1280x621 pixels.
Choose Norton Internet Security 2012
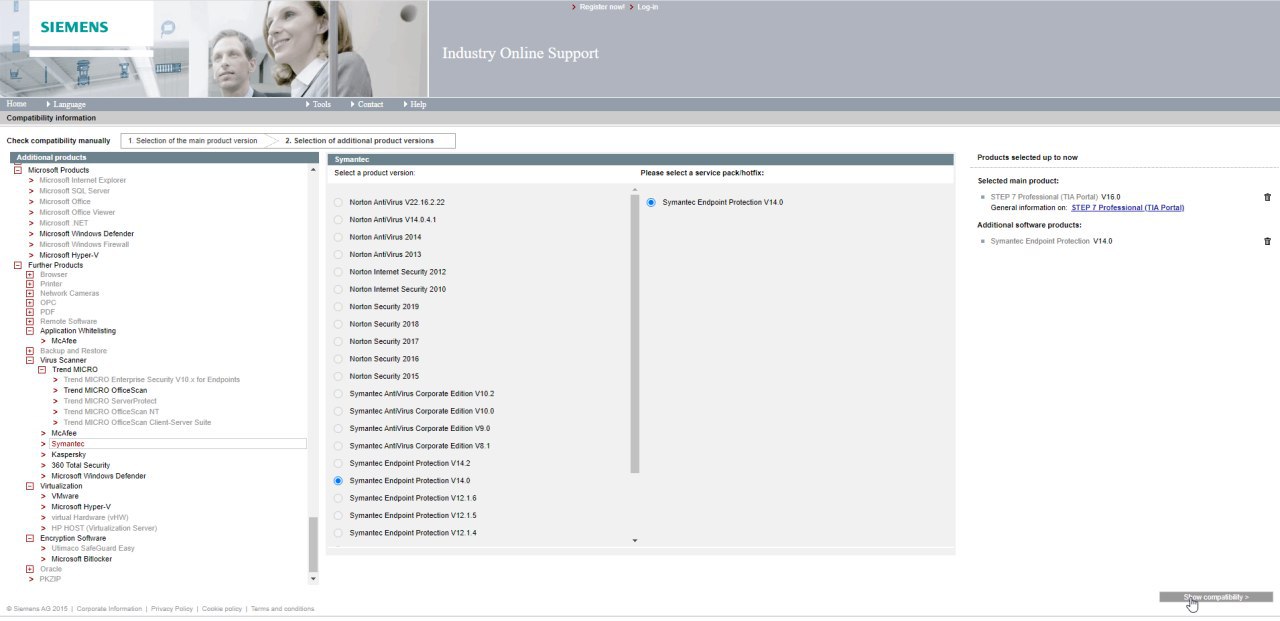coord(338,272)
